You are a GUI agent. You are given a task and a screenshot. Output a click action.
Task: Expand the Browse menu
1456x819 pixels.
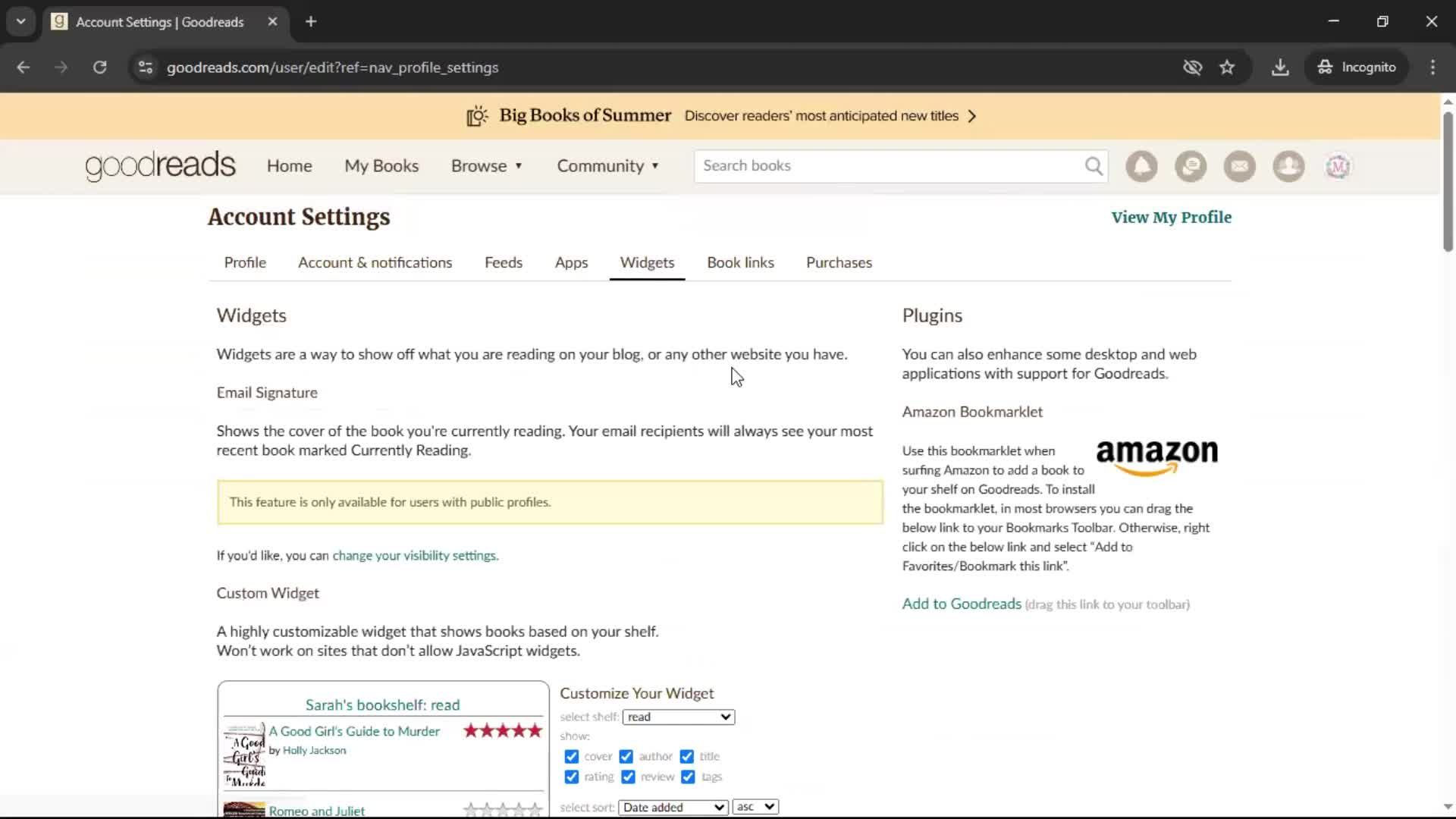487,166
